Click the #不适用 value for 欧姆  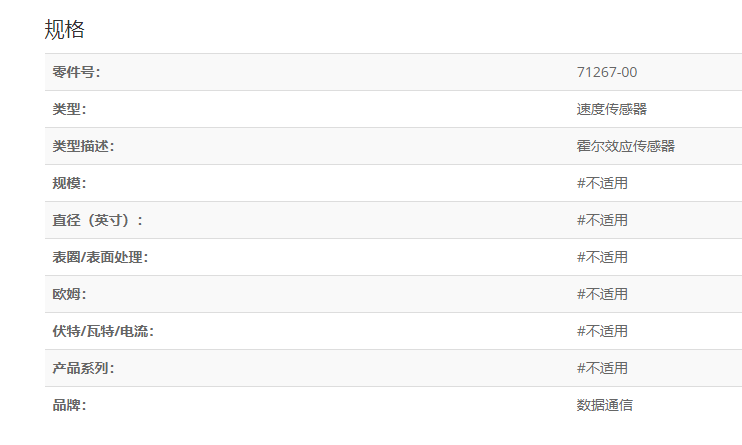coord(602,294)
